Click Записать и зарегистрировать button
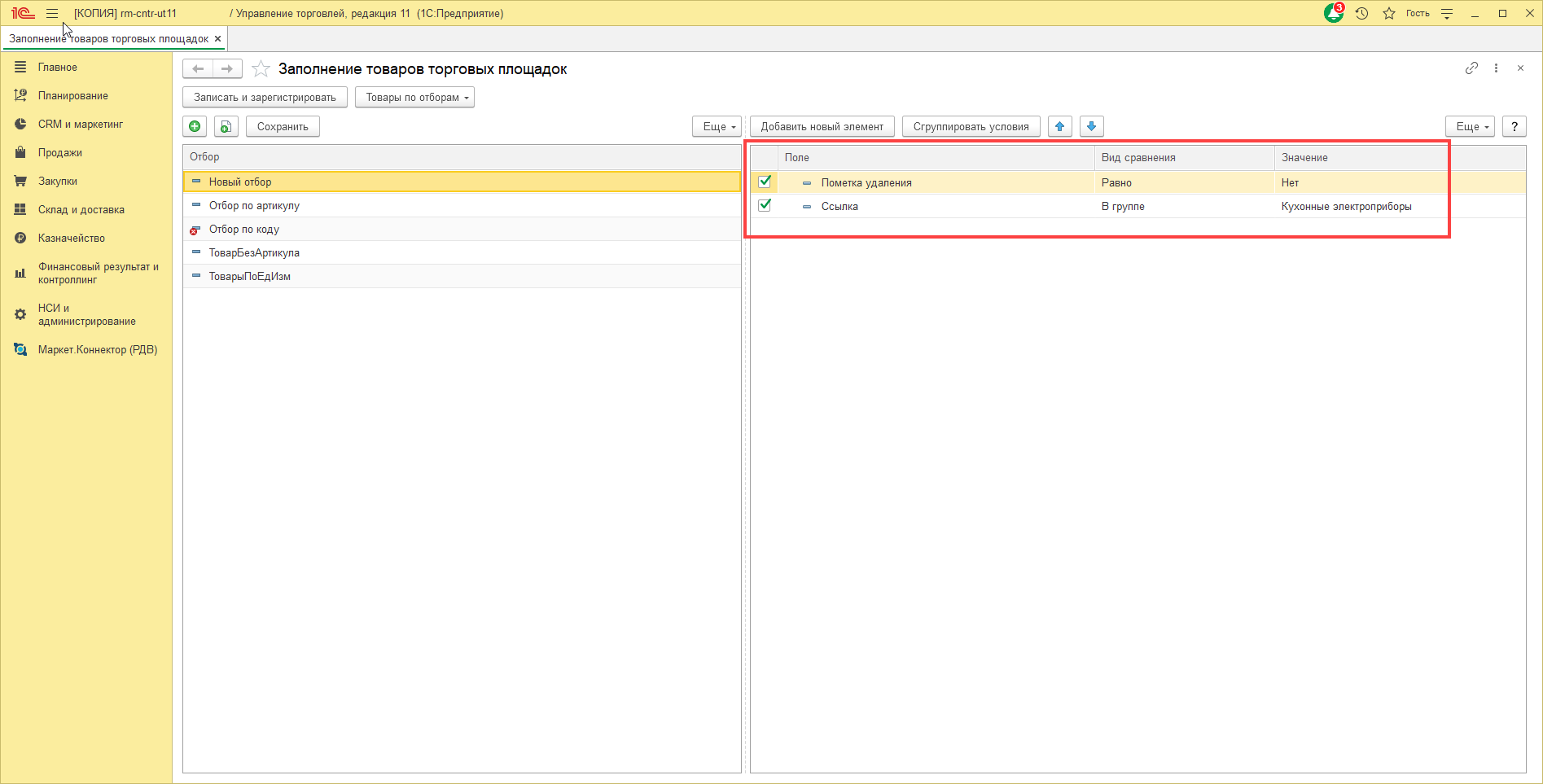Image resolution: width=1543 pixels, height=784 pixels. [x=265, y=98]
